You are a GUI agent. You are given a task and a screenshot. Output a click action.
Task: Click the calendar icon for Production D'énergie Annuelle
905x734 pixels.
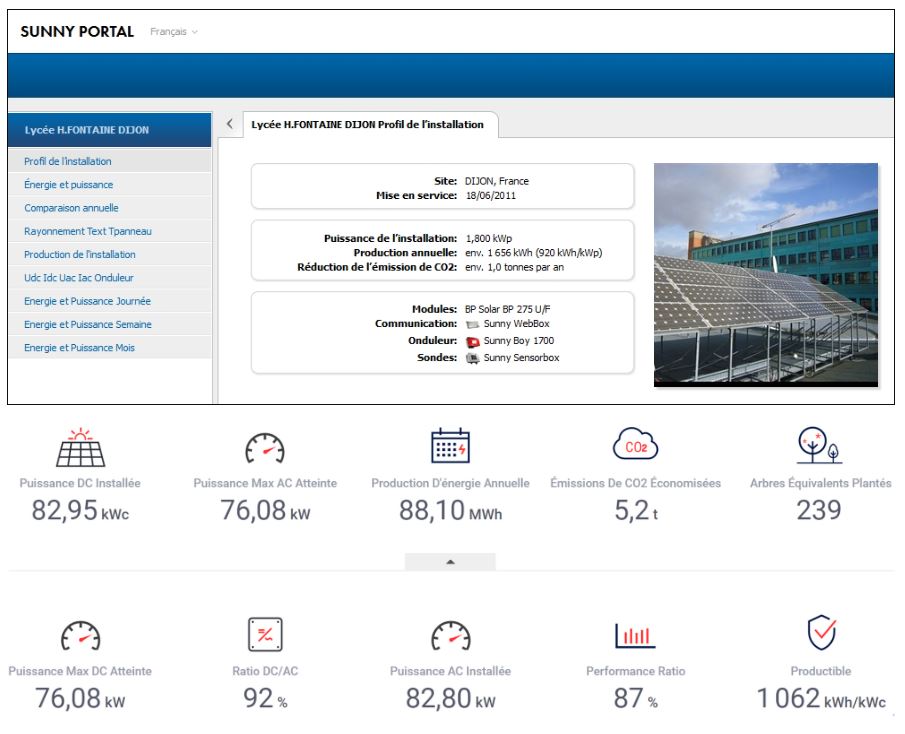[450, 445]
